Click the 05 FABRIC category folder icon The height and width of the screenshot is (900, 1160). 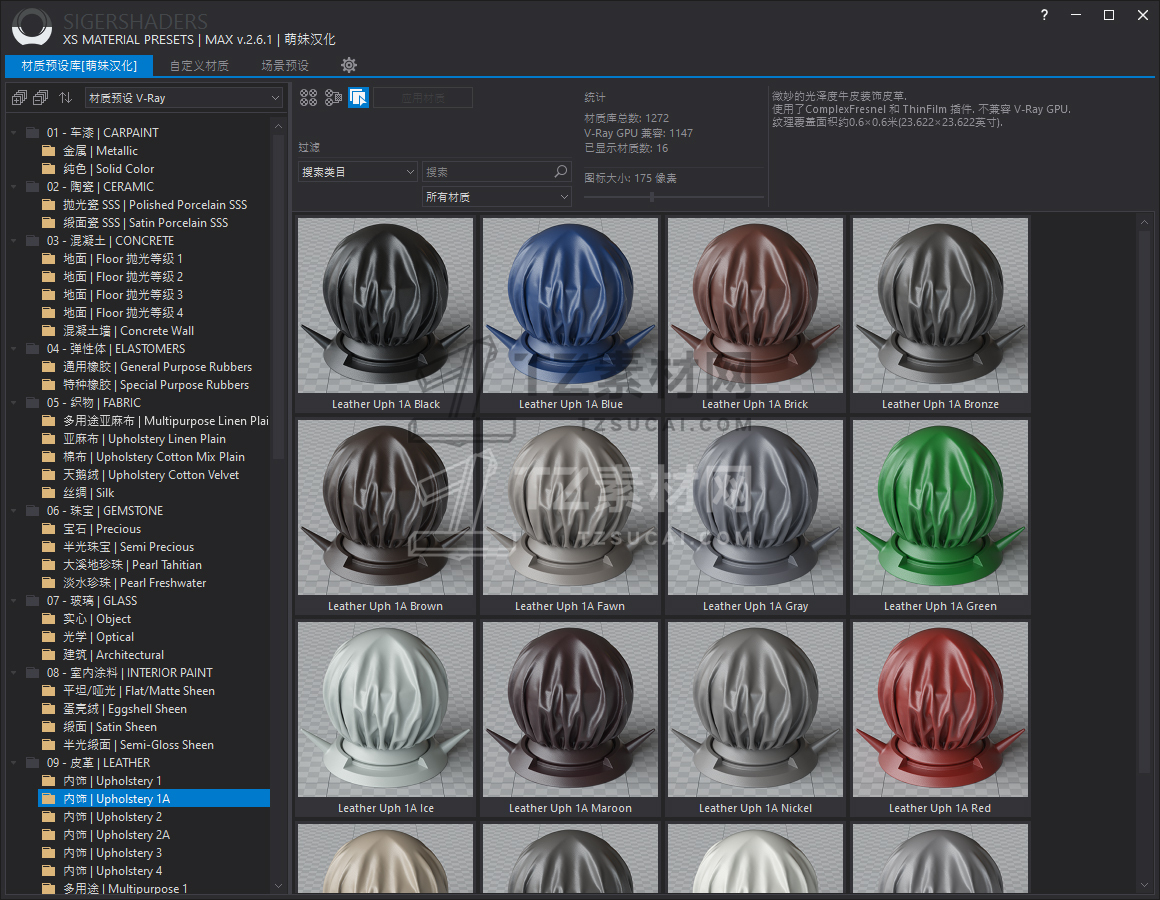(x=33, y=402)
